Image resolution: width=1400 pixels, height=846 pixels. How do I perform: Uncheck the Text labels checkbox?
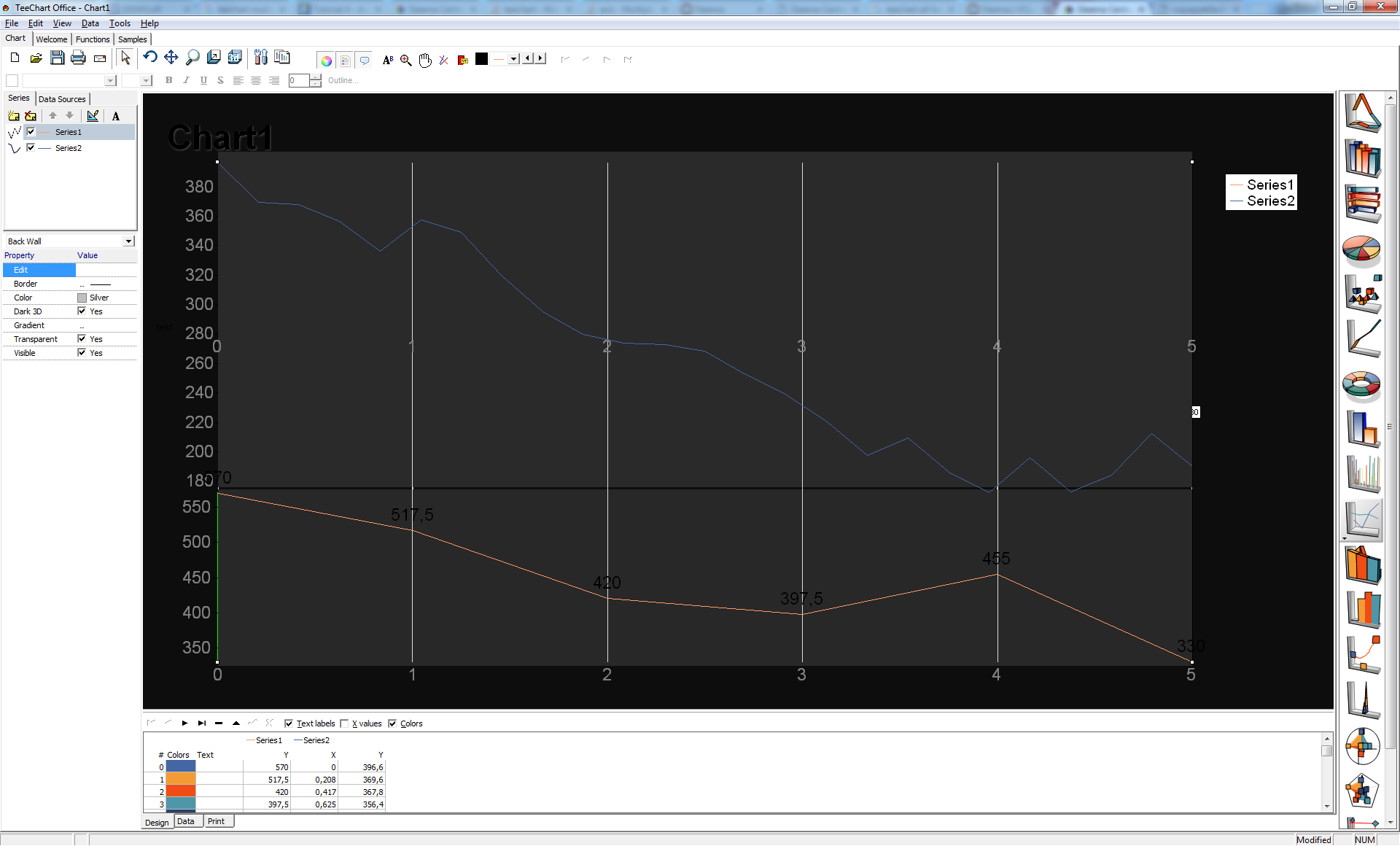tap(289, 723)
